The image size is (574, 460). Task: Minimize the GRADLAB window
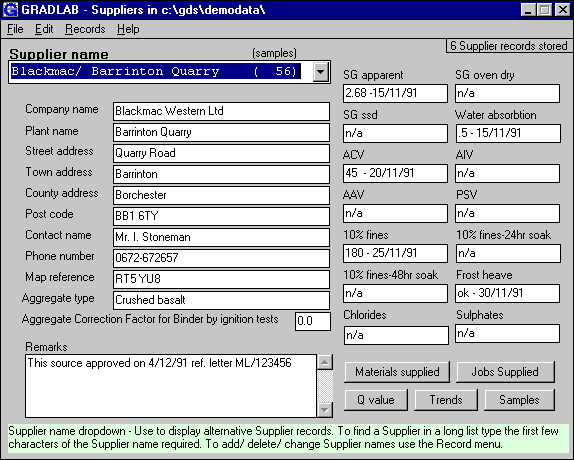coord(528,10)
